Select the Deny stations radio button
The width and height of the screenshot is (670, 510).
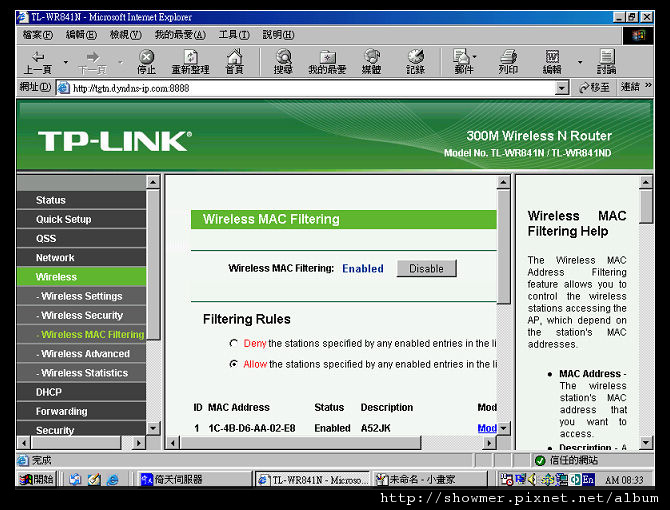233,343
